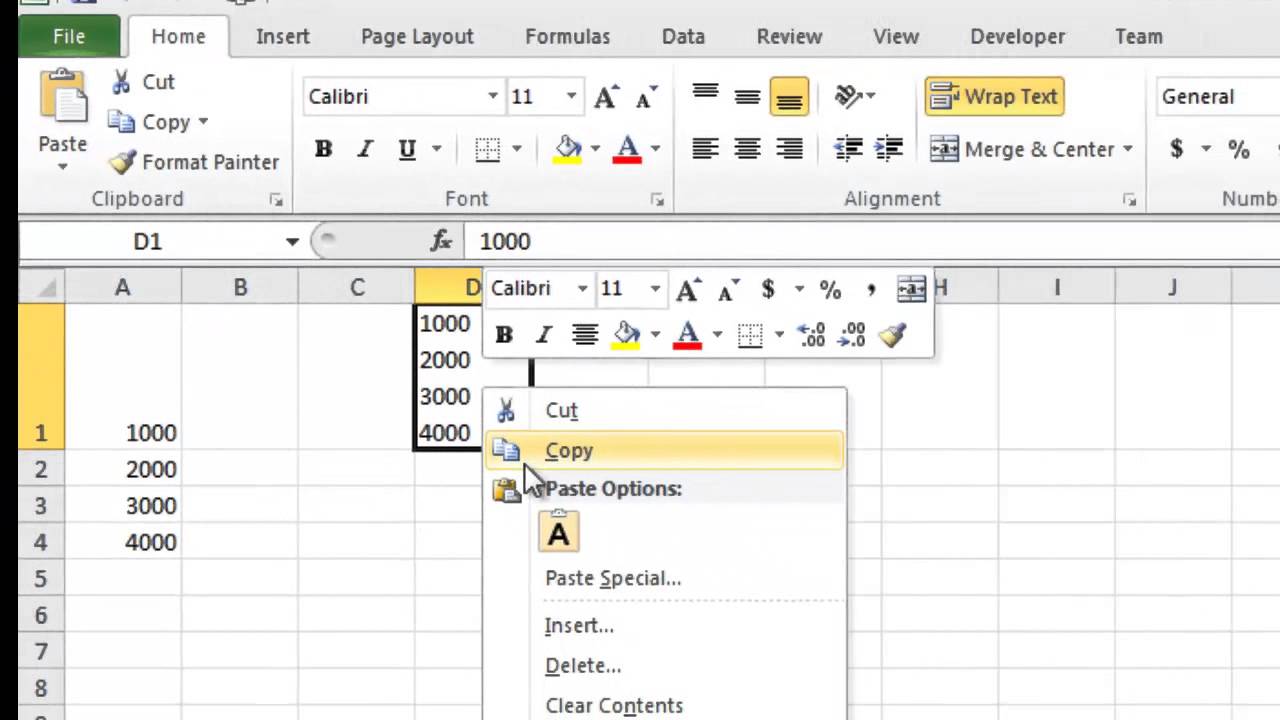Select ribbon Align Text Right
Image resolution: width=1280 pixels, height=720 pixels.
pyautogui.click(x=789, y=150)
